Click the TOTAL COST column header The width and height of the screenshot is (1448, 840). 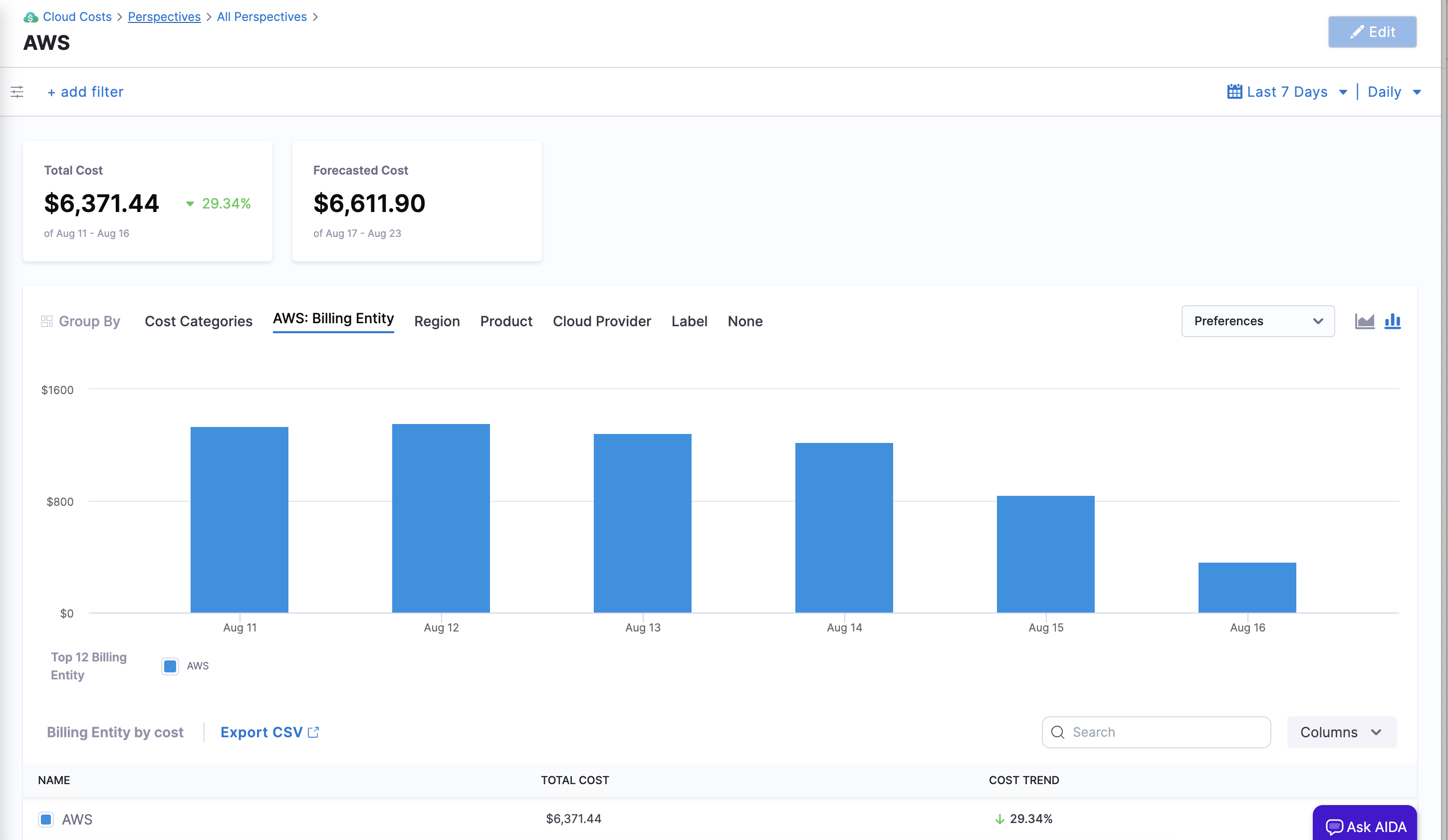point(575,780)
